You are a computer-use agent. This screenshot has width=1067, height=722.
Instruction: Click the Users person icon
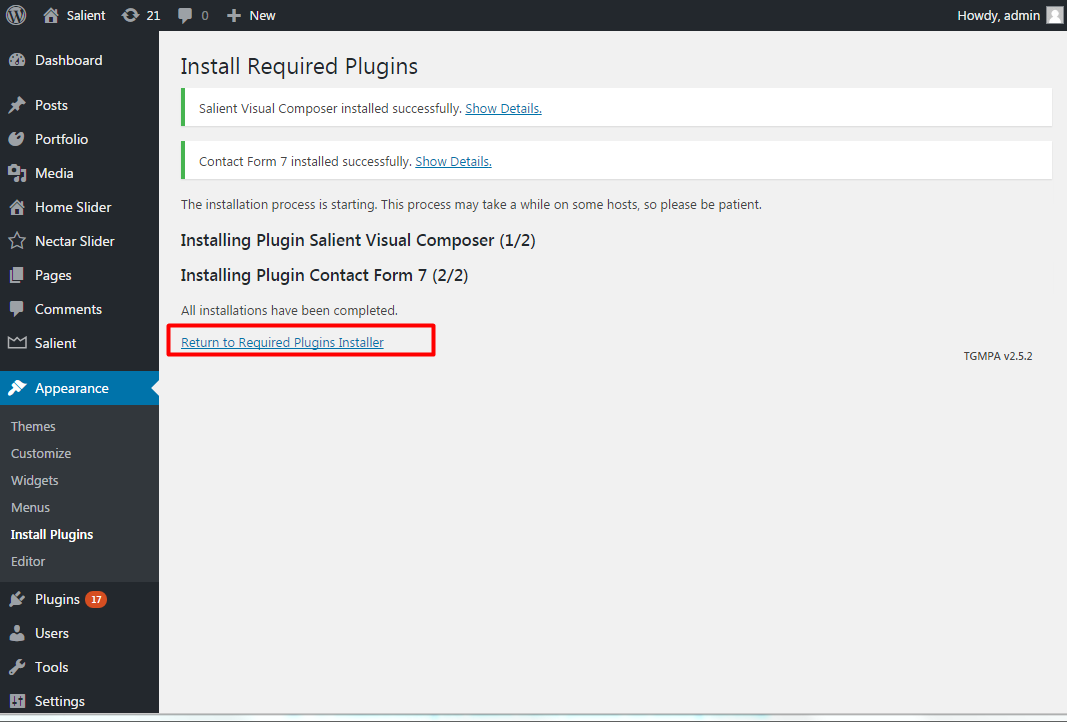[17, 633]
